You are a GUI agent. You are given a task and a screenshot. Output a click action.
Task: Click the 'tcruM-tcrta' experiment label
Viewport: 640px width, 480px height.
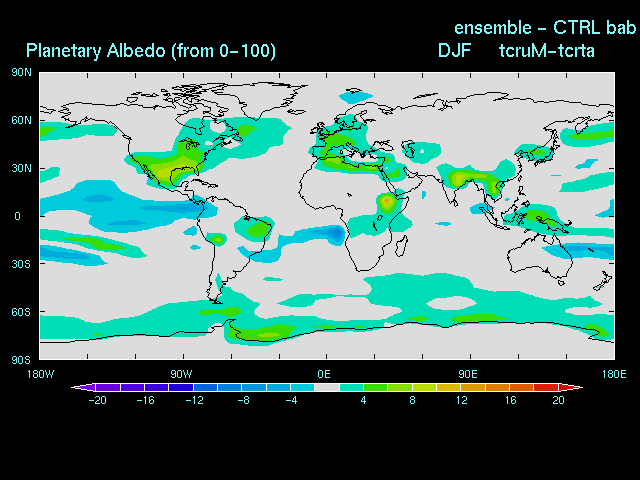(546, 50)
